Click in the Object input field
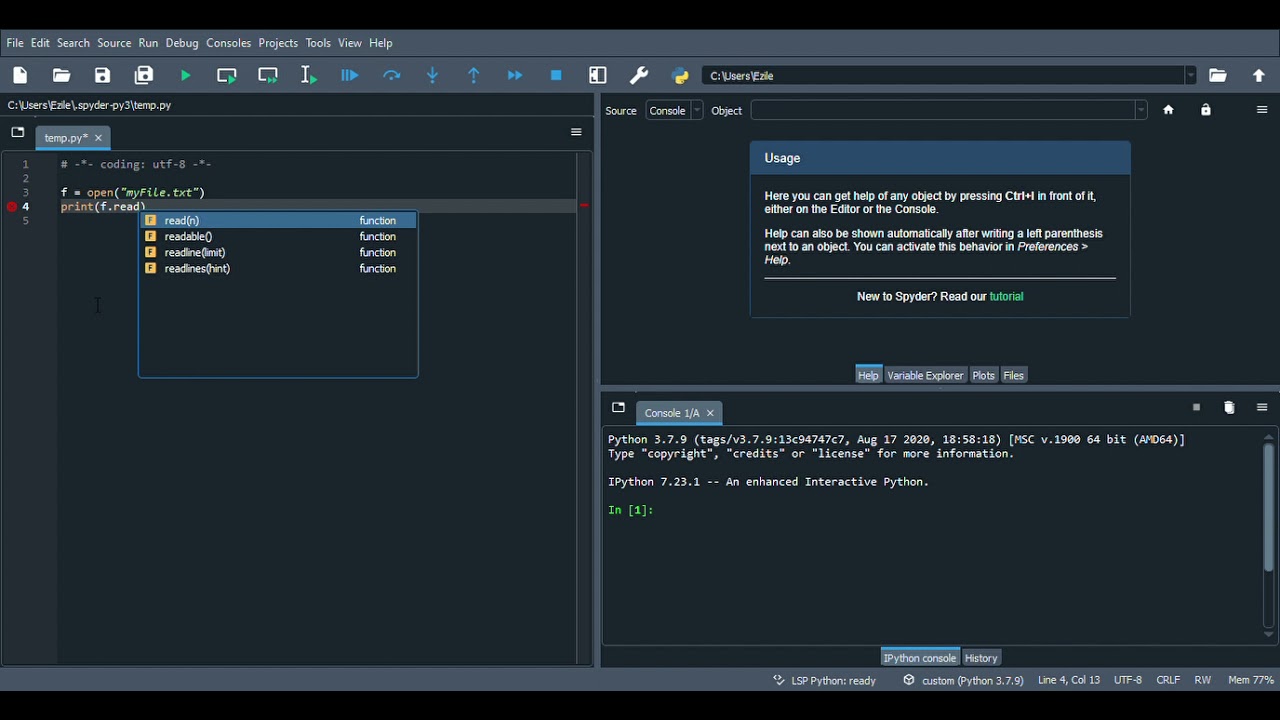This screenshot has height=720, width=1280. [943, 110]
